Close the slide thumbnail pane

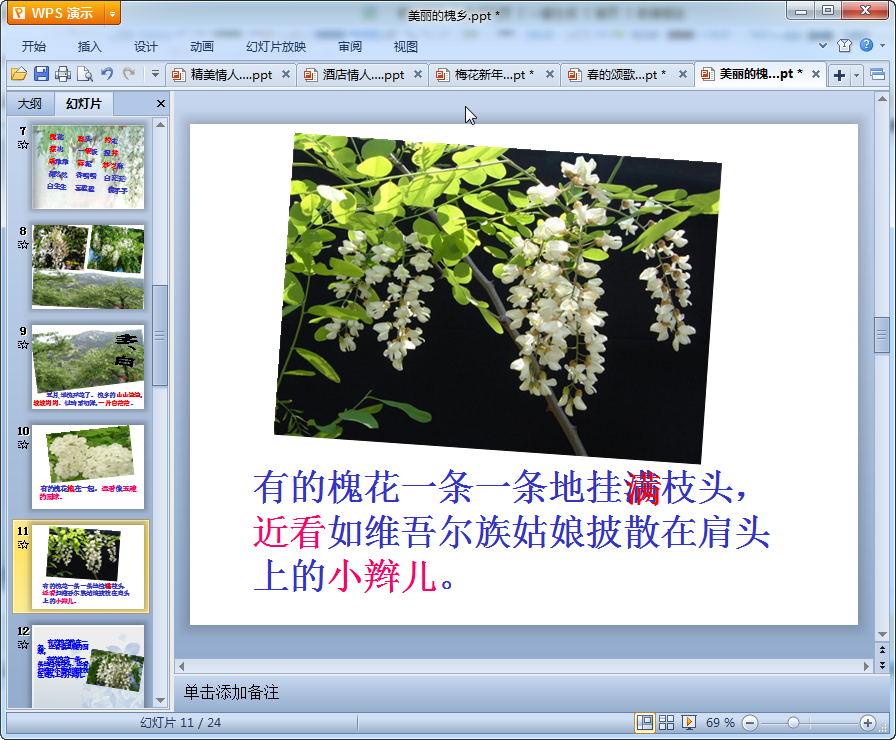pyautogui.click(x=161, y=103)
